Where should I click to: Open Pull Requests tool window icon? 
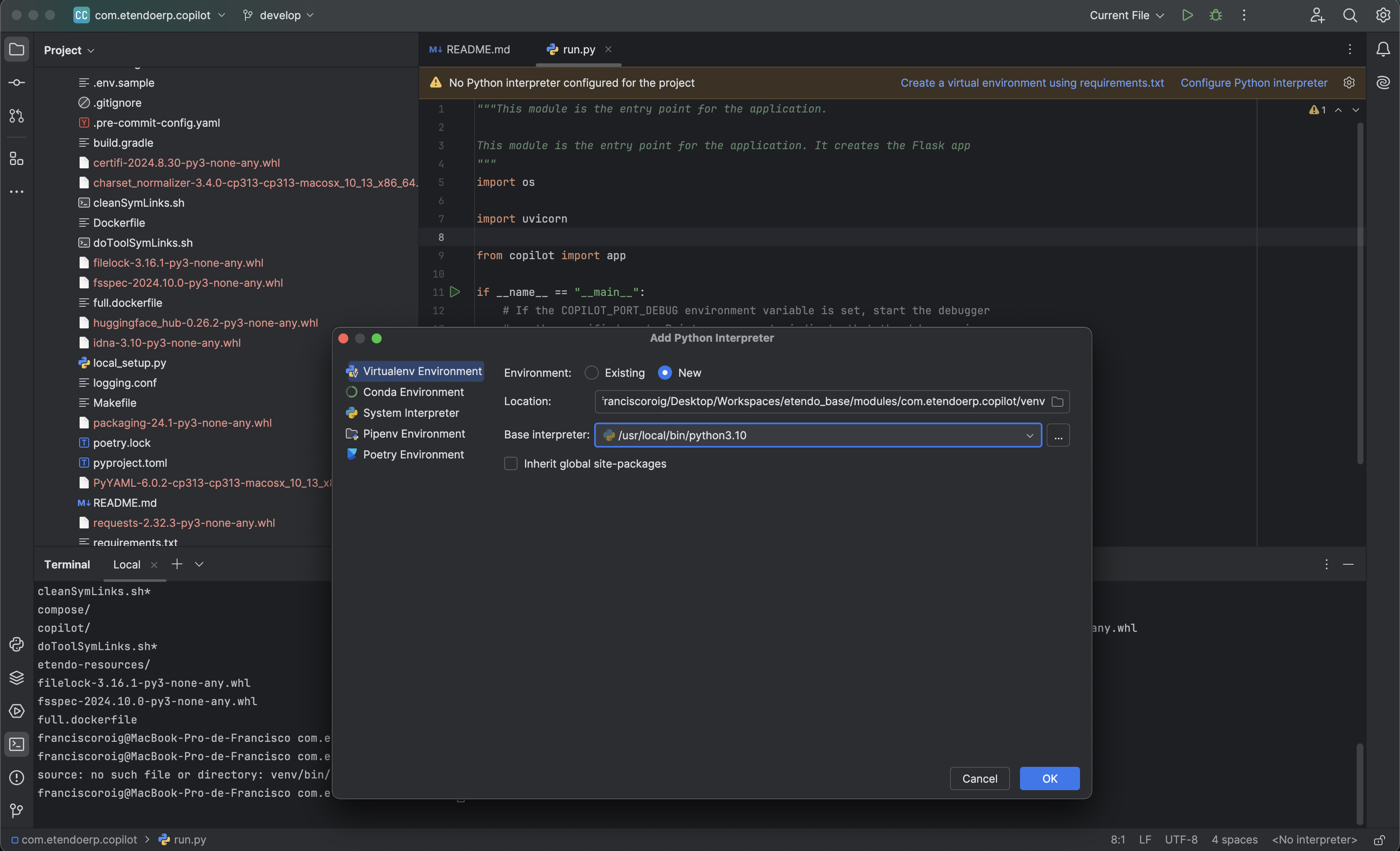pos(17,116)
